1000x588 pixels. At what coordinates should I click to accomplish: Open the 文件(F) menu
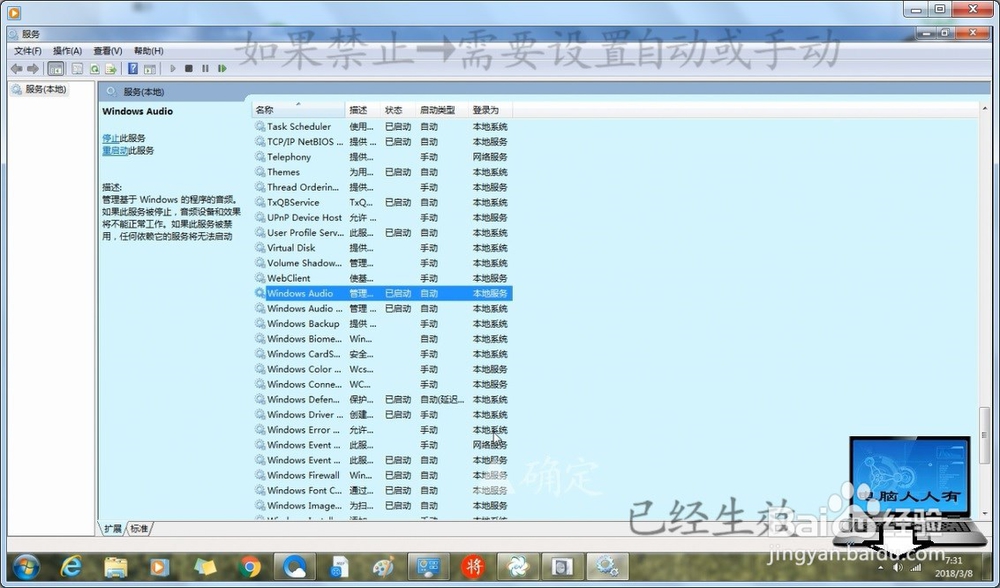click(27, 51)
